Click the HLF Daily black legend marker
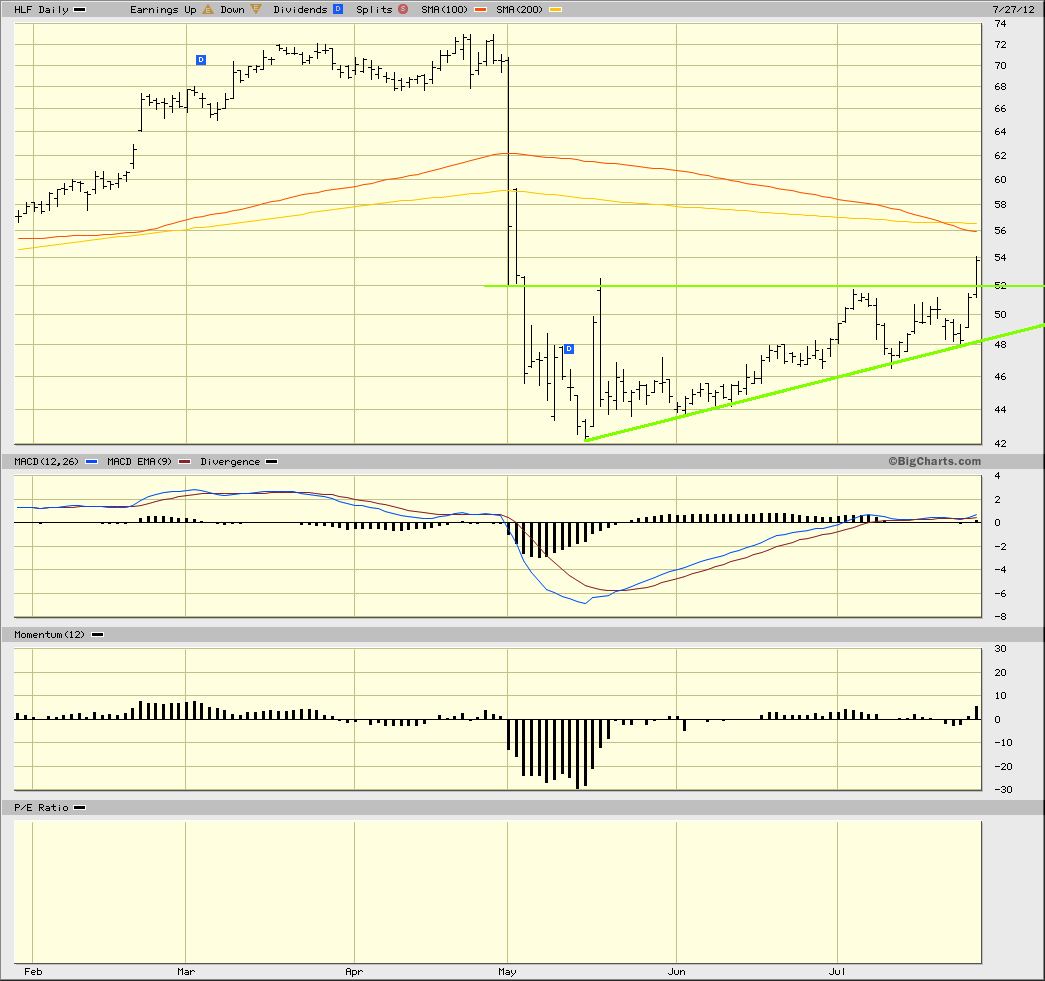 (x=79, y=10)
